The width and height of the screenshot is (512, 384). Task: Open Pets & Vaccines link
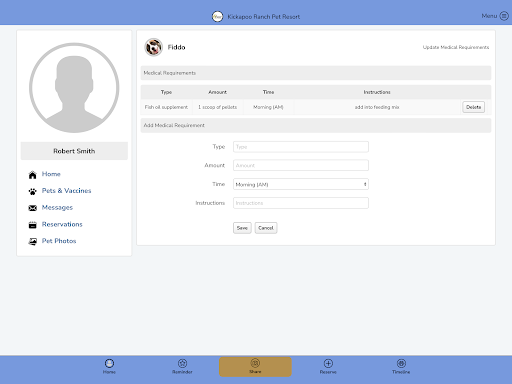(x=66, y=191)
